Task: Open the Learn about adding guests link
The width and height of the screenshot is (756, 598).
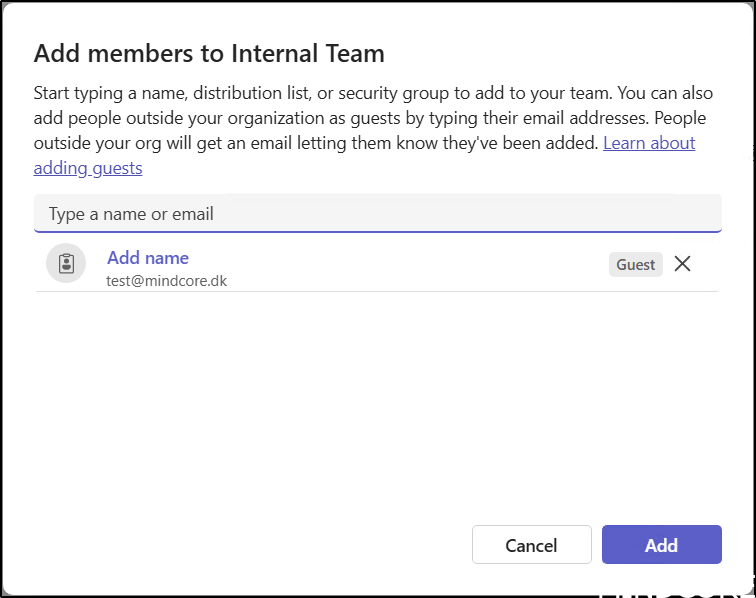Action: (649, 143)
